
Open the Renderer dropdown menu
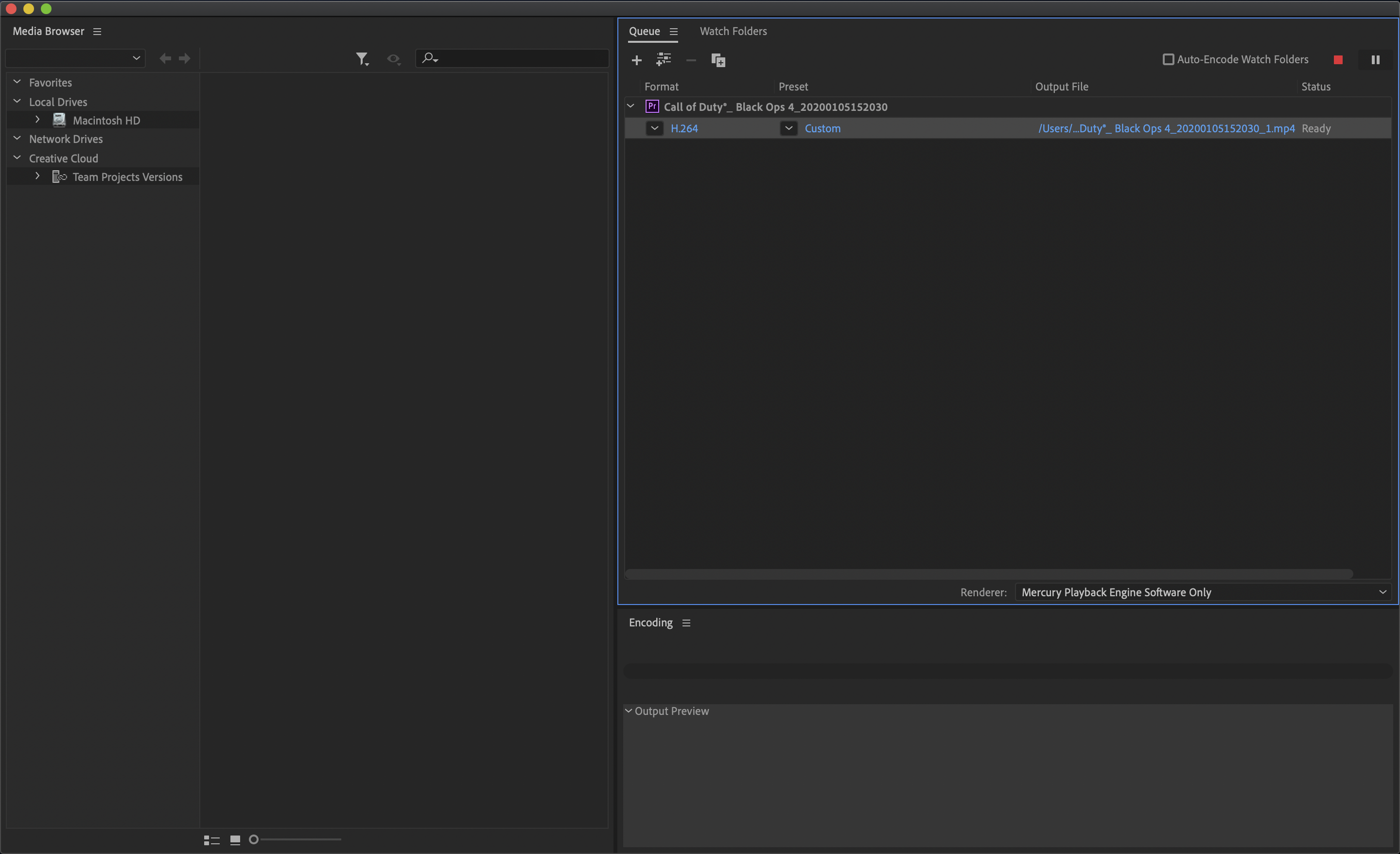click(x=1383, y=592)
